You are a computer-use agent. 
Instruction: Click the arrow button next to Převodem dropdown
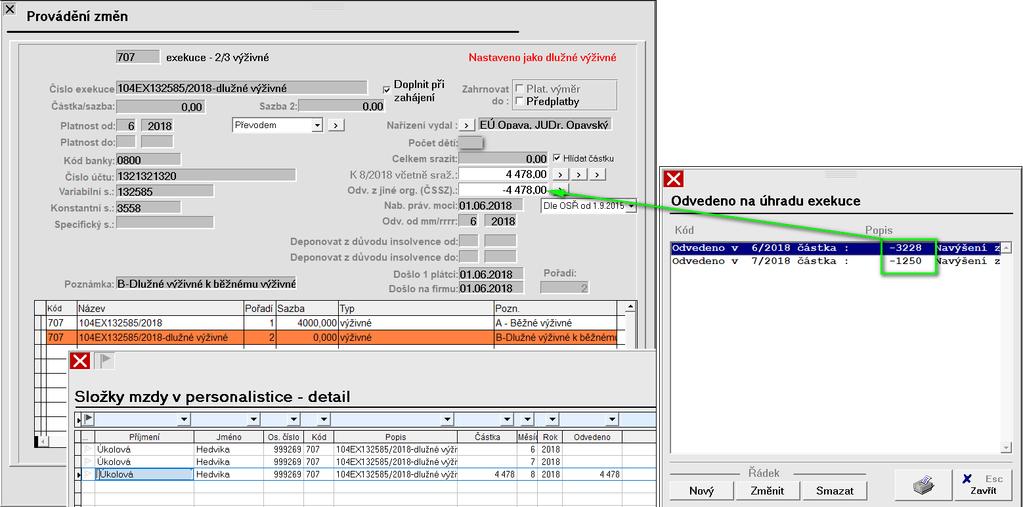click(336, 125)
